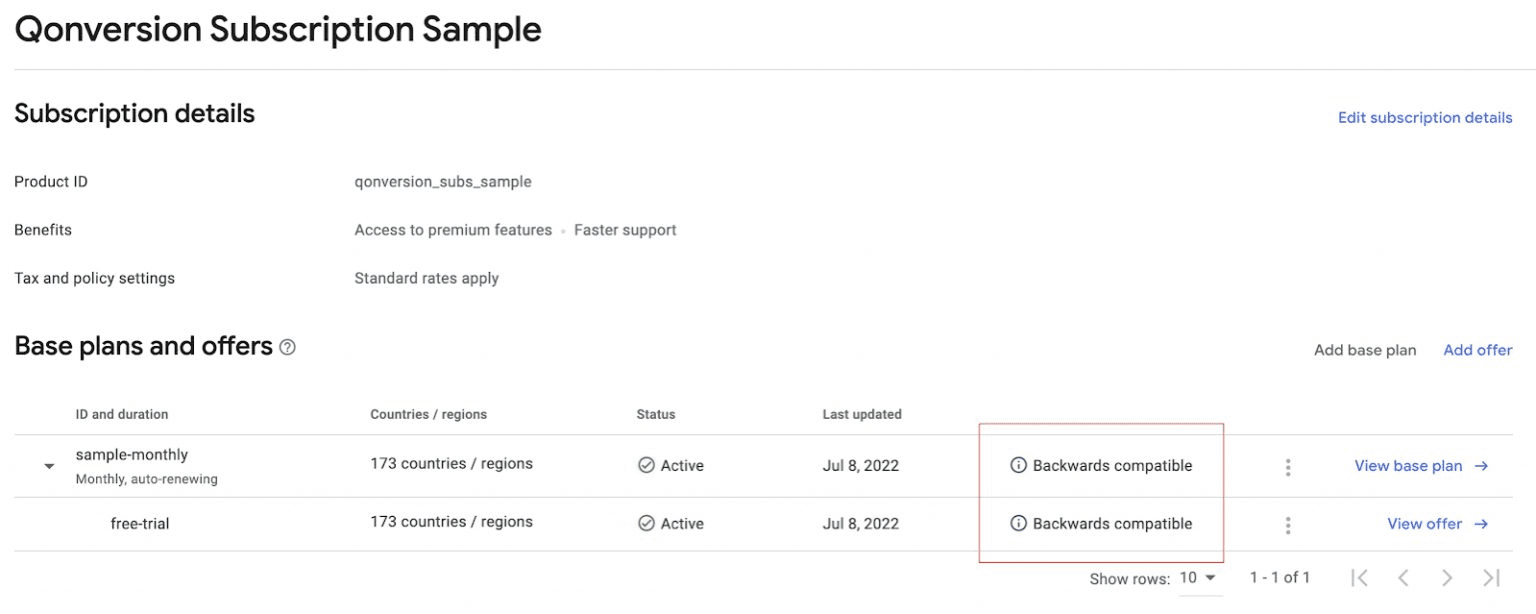1536x614 pixels.
Task: Open the overflow menu for the sample-monthly base plan
Action: (x=1288, y=465)
